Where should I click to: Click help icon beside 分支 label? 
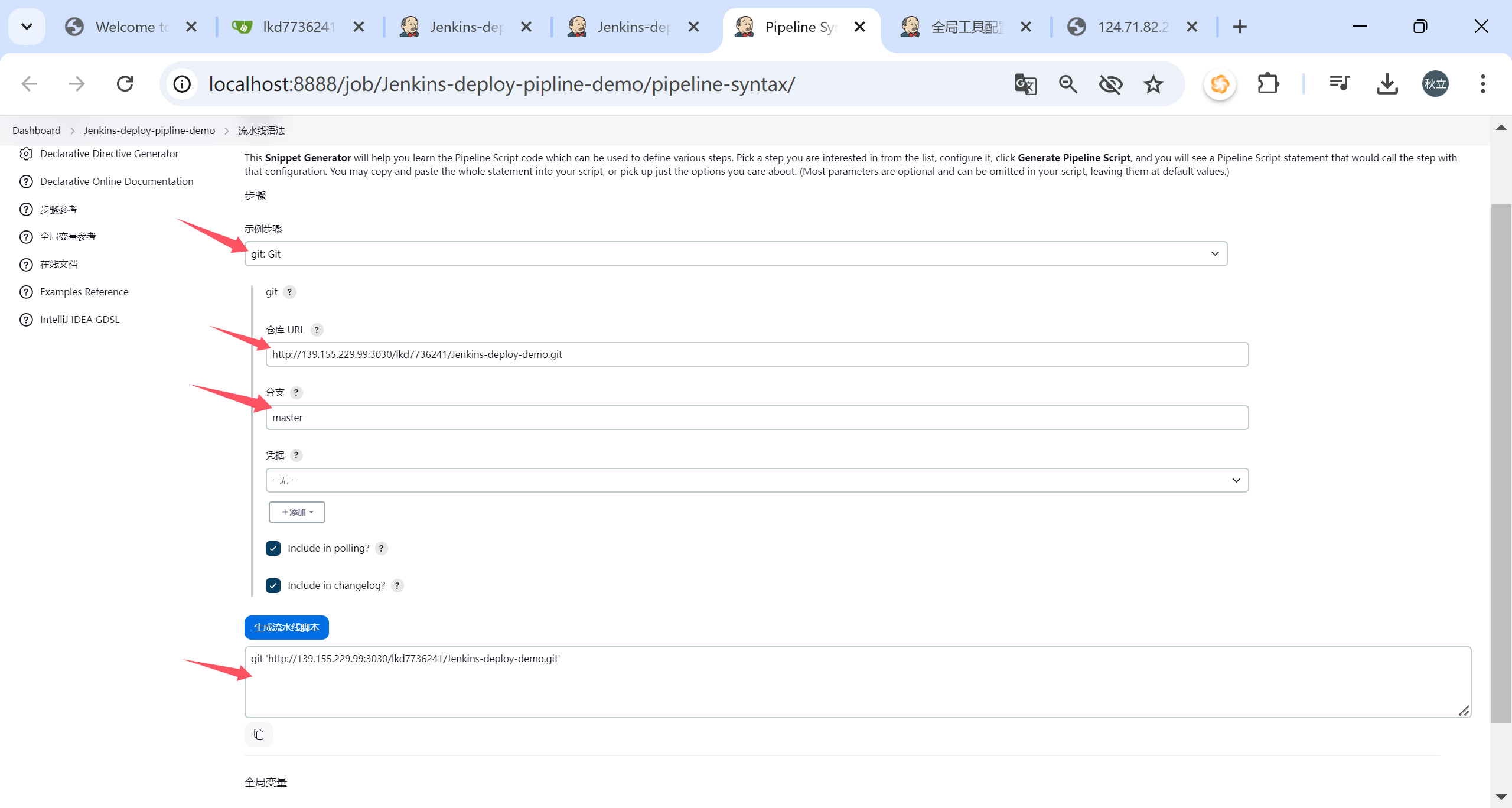(x=296, y=392)
